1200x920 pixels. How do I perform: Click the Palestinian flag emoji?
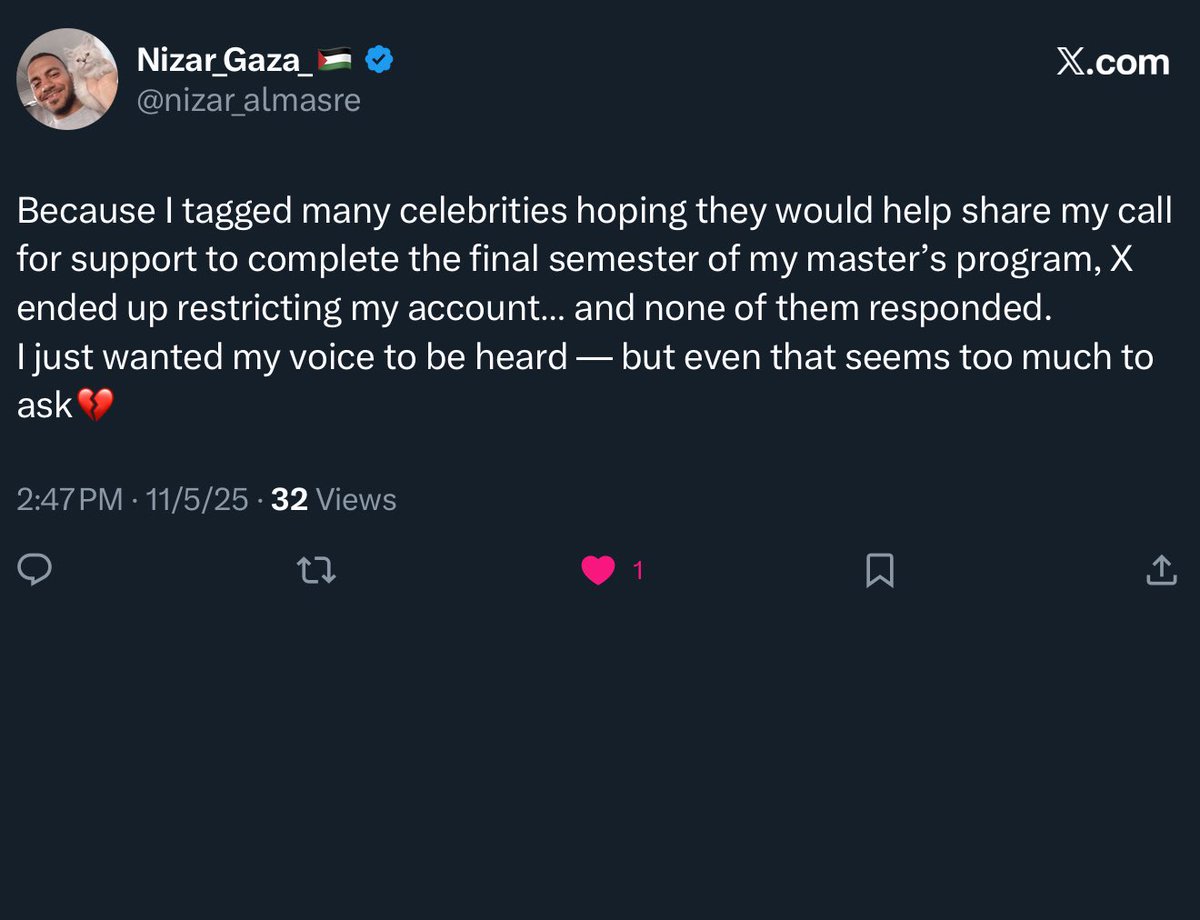point(334,62)
